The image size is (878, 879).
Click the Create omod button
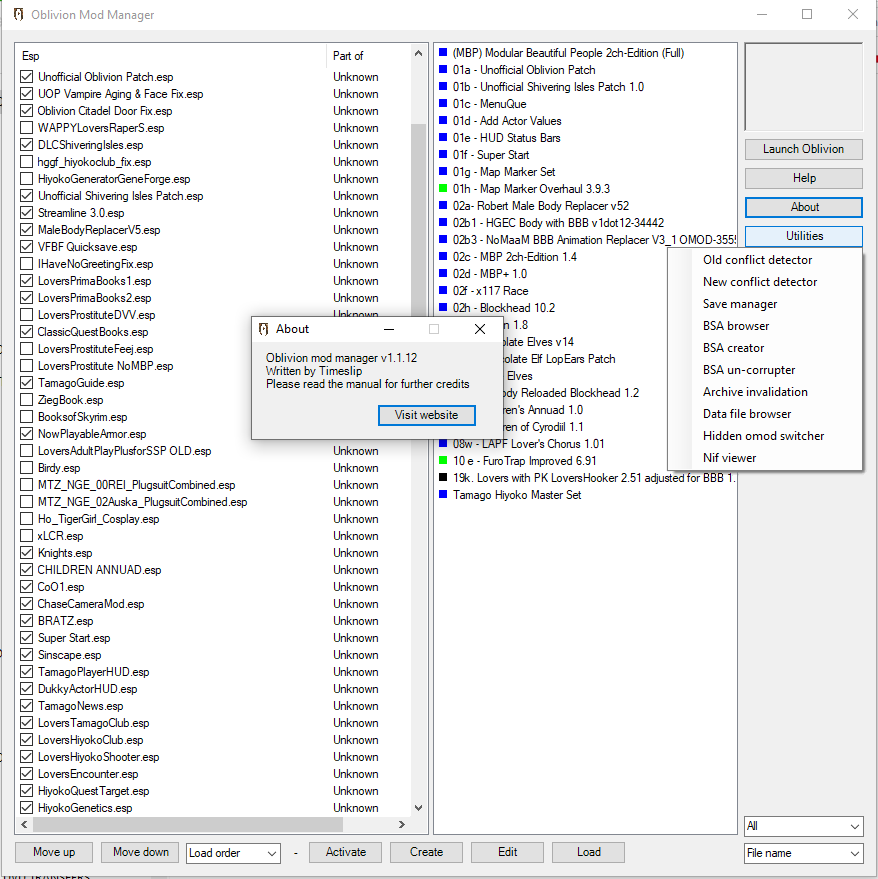(x=426, y=852)
